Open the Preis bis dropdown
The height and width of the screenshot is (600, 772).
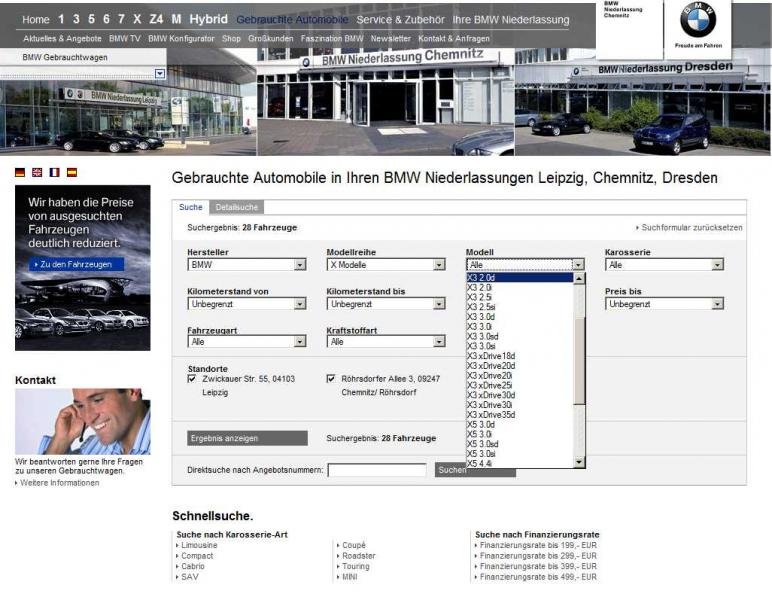click(x=717, y=304)
